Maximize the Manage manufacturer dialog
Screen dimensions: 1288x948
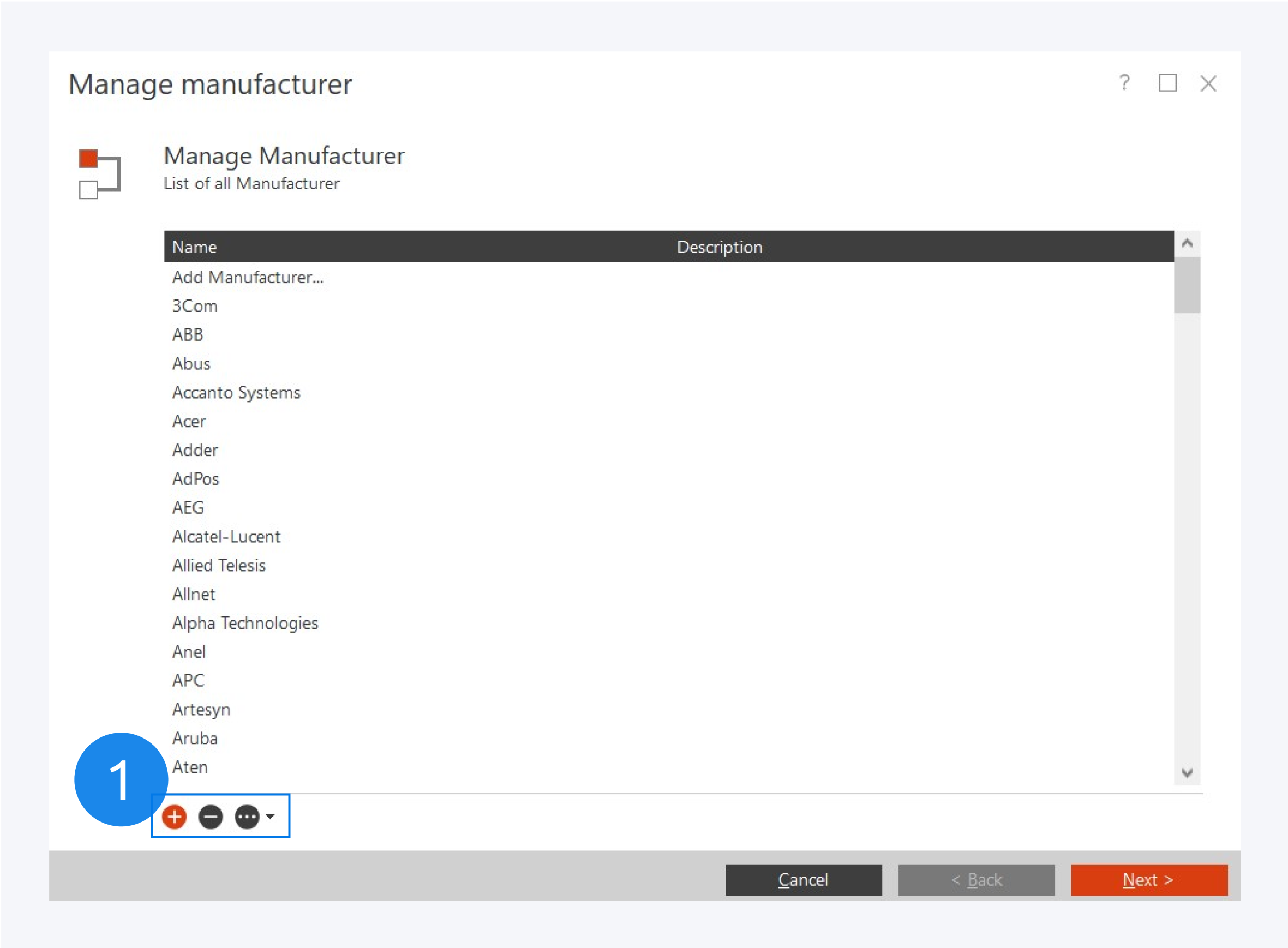coord(1167,83)
